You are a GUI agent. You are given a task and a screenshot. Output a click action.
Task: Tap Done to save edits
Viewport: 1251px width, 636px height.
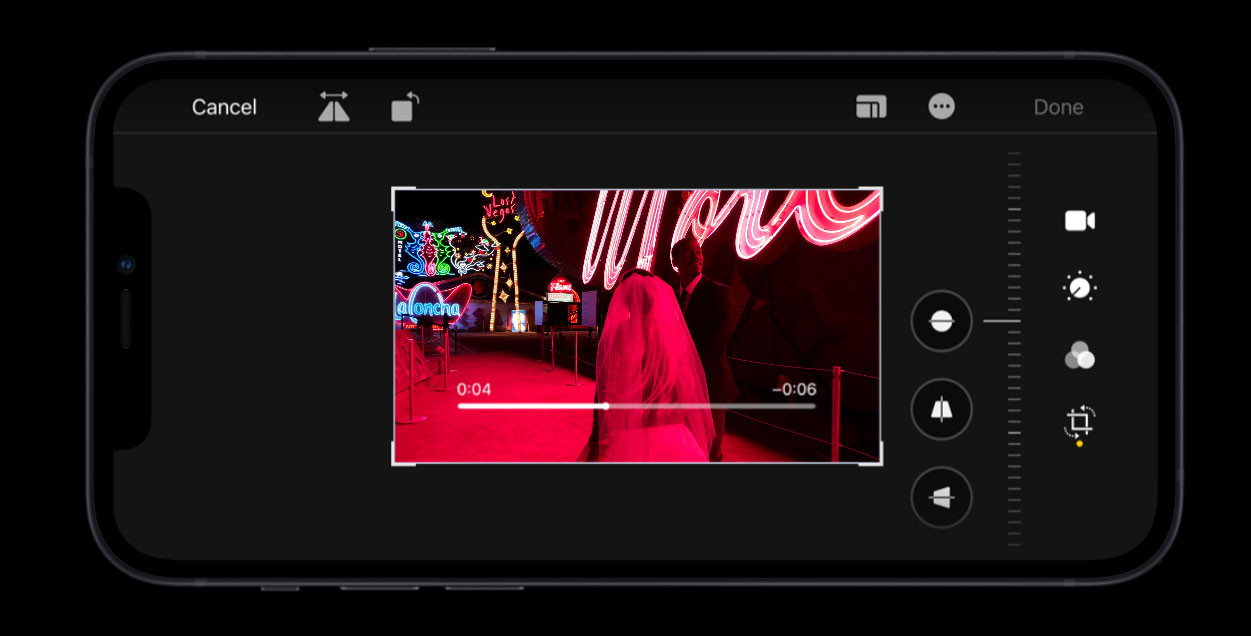[1058, 107]
